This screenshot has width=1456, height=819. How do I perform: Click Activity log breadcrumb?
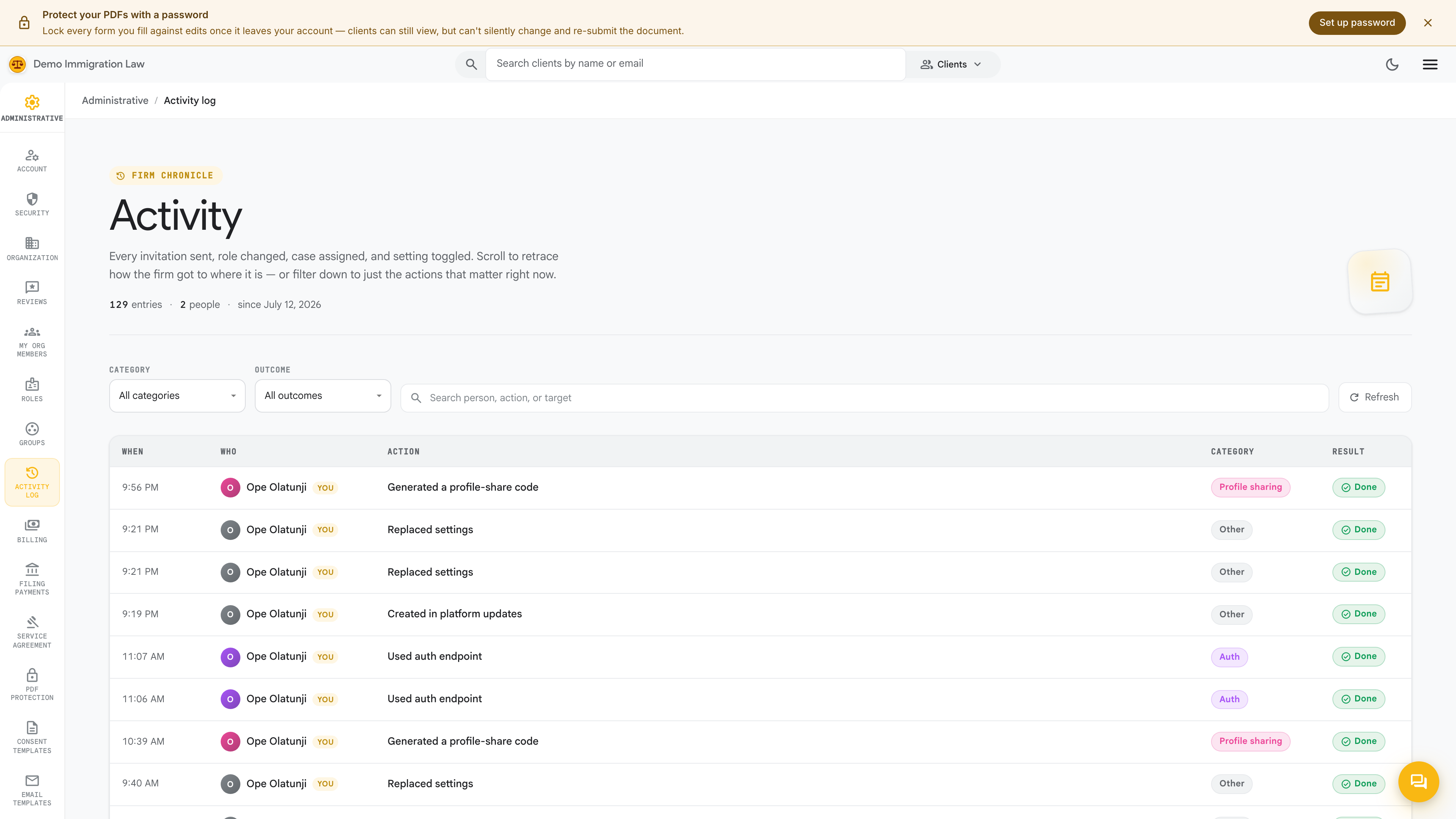pos(189,100)
